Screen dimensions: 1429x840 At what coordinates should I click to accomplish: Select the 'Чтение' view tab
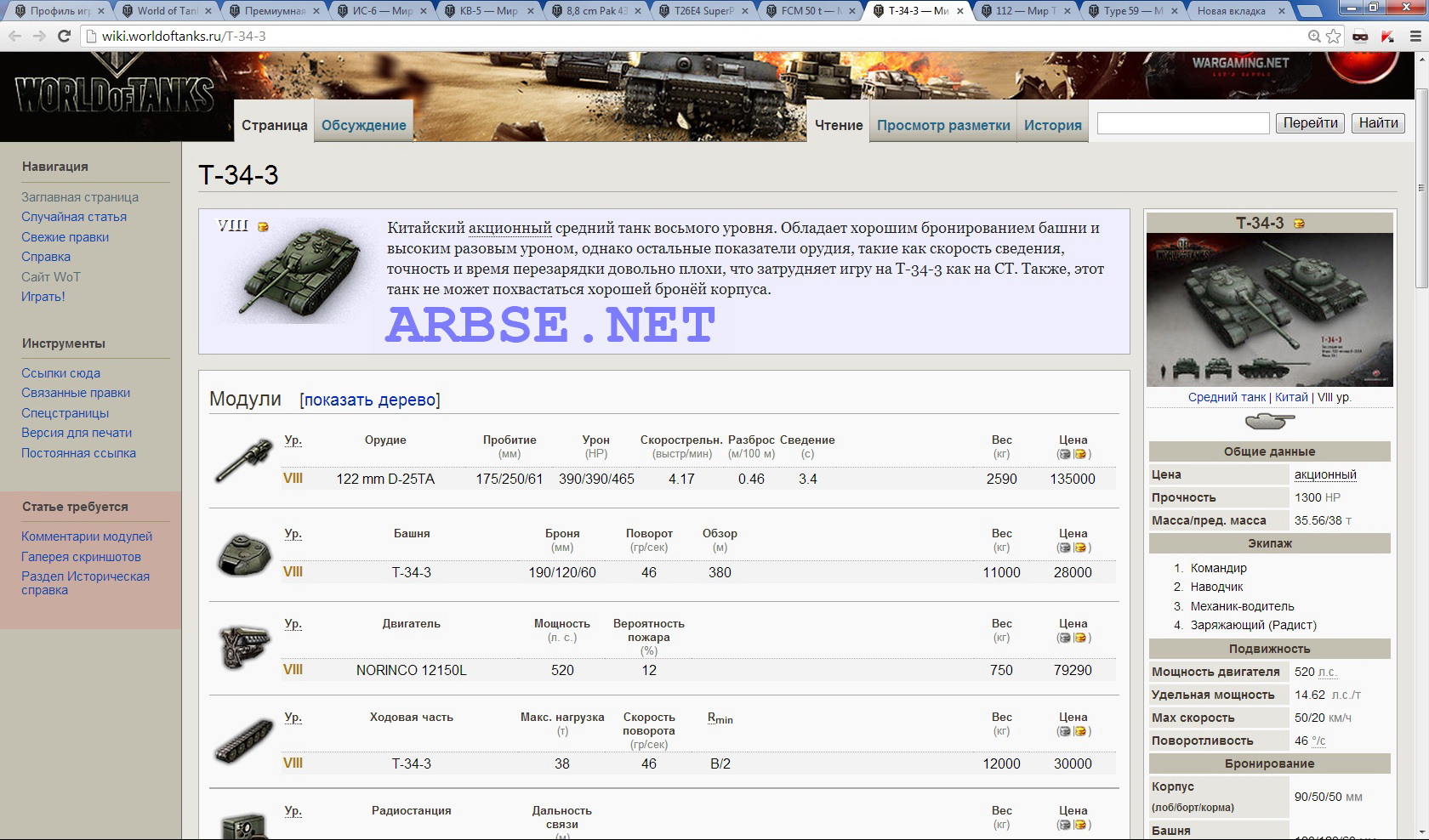(x=839, y=124)
